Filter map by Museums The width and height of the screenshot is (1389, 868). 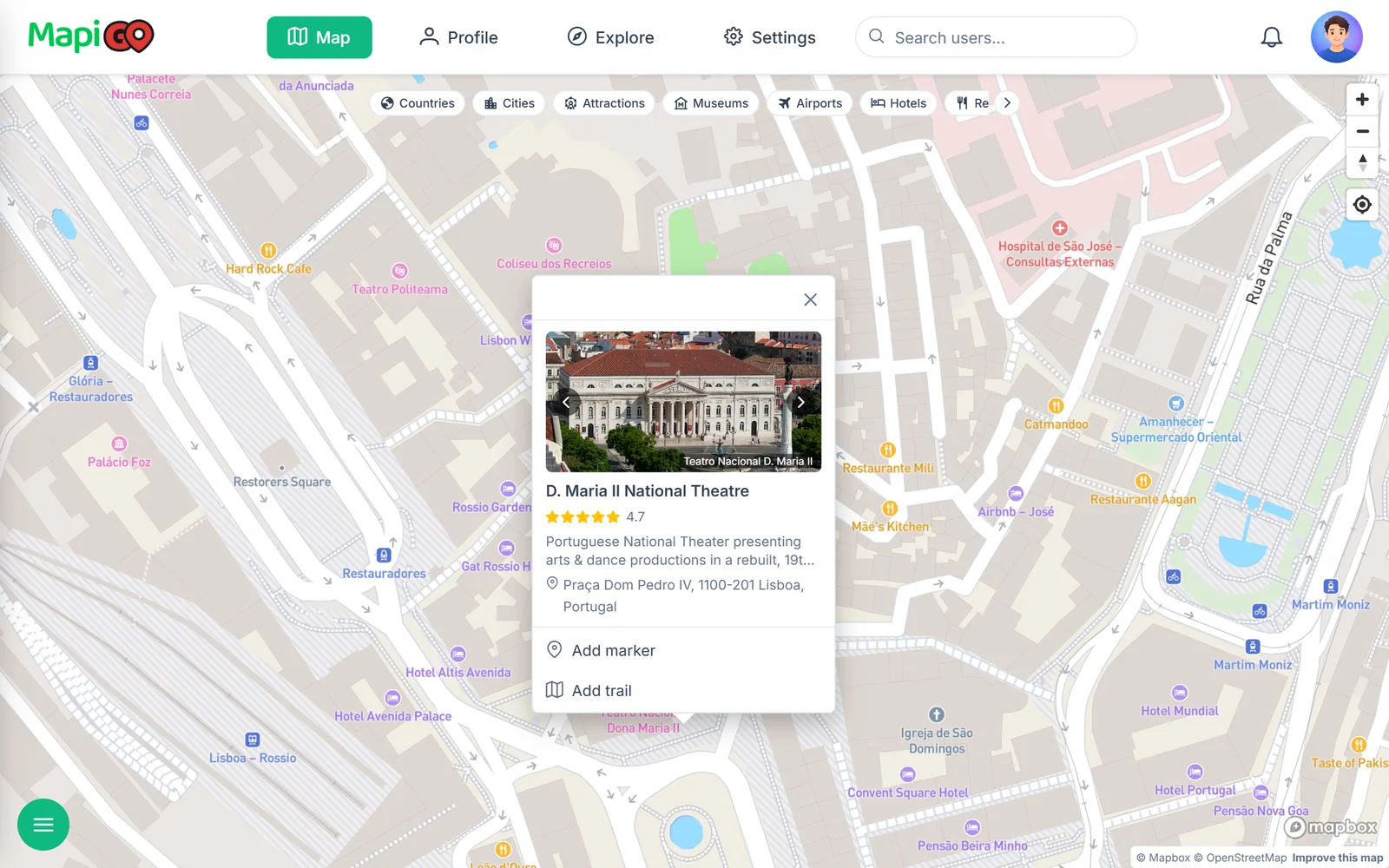[x=711, y=103]
